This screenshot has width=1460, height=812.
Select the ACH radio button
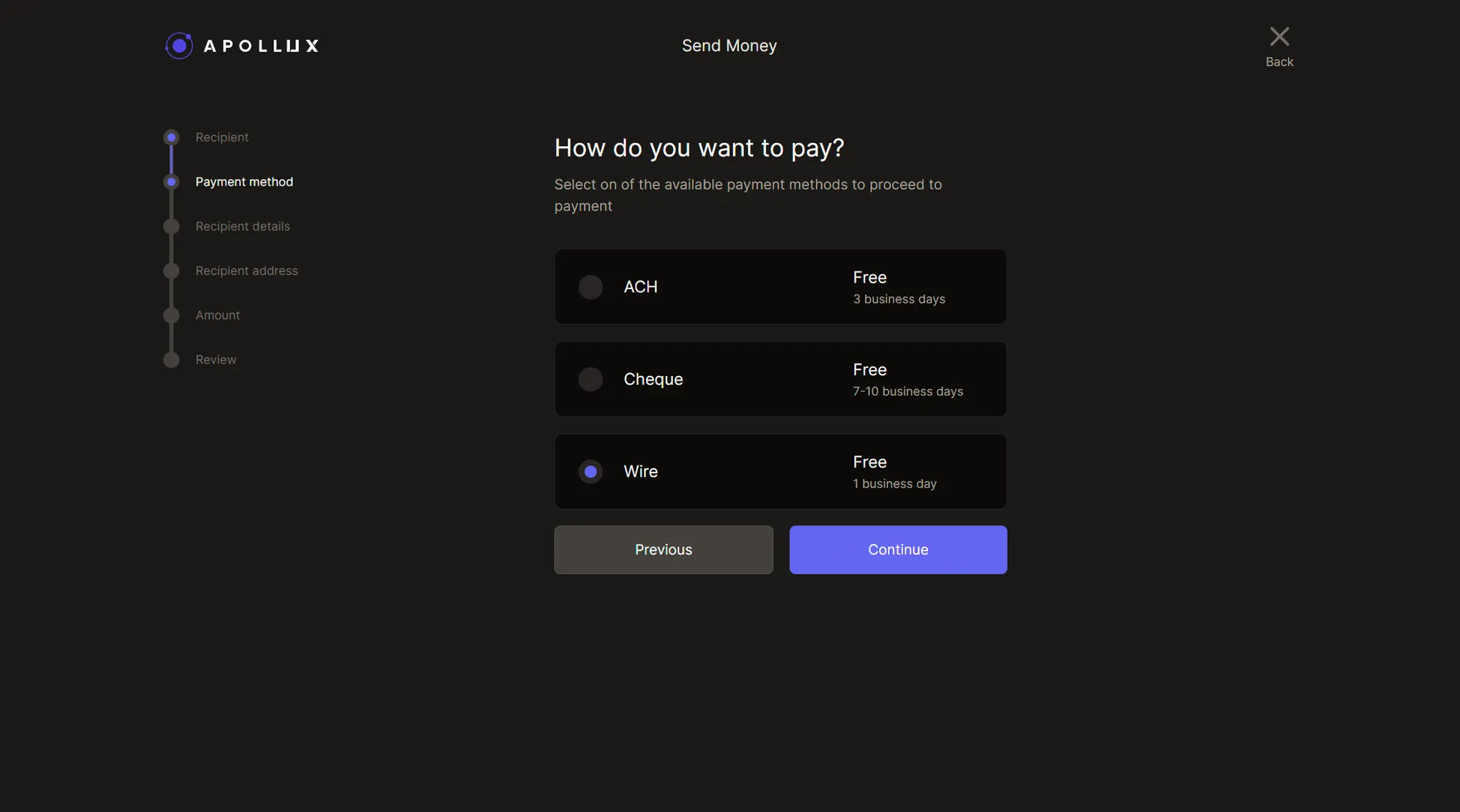click(x=591, y=287)
